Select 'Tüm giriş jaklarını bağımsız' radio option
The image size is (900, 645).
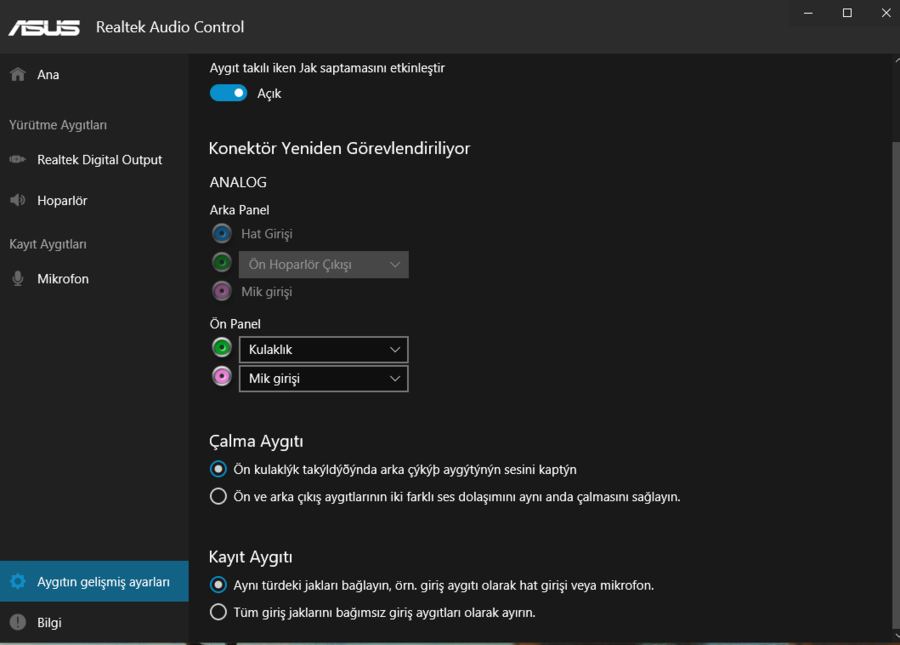coord(218,612)
